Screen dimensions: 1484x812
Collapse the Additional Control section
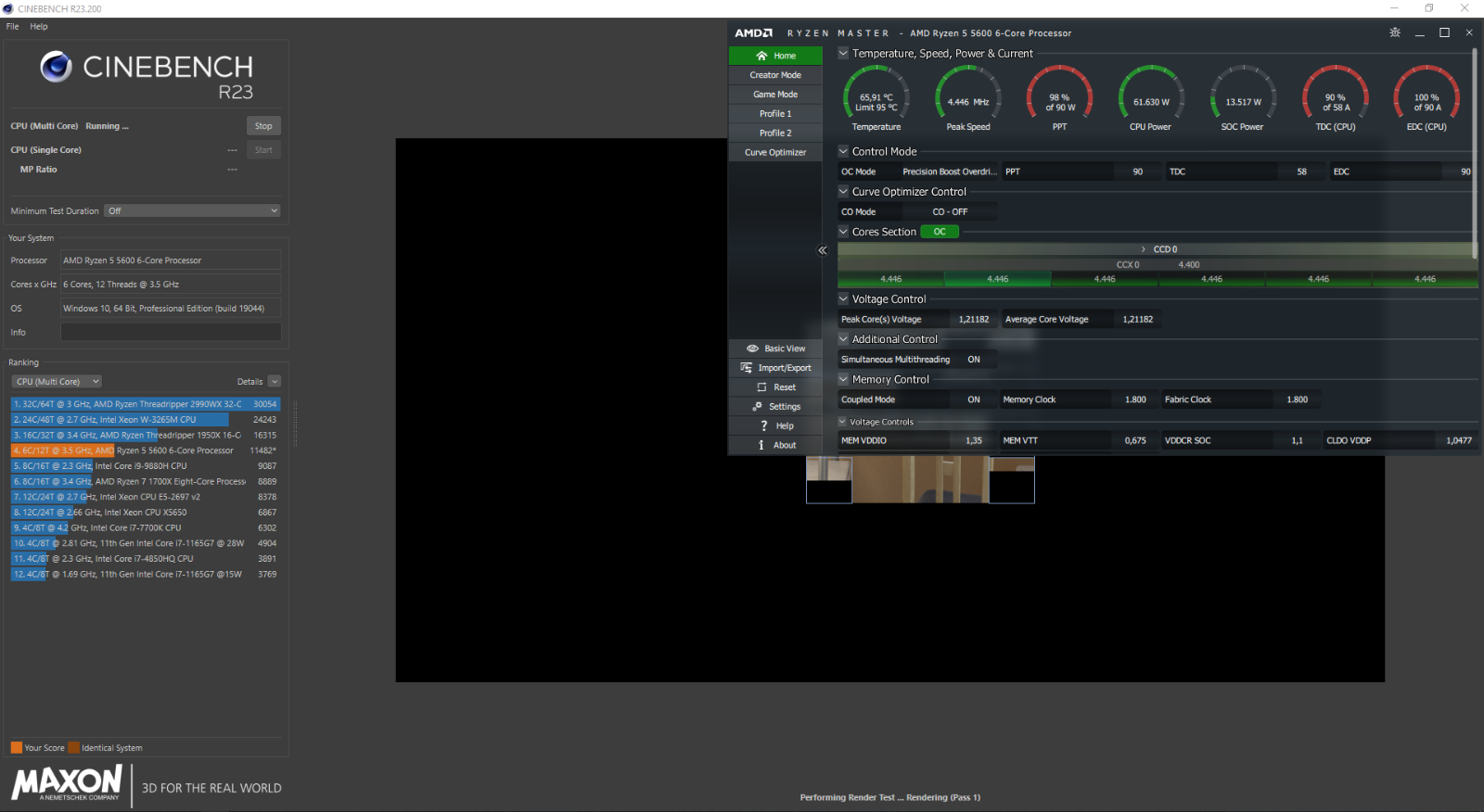[x=843, y=339]
